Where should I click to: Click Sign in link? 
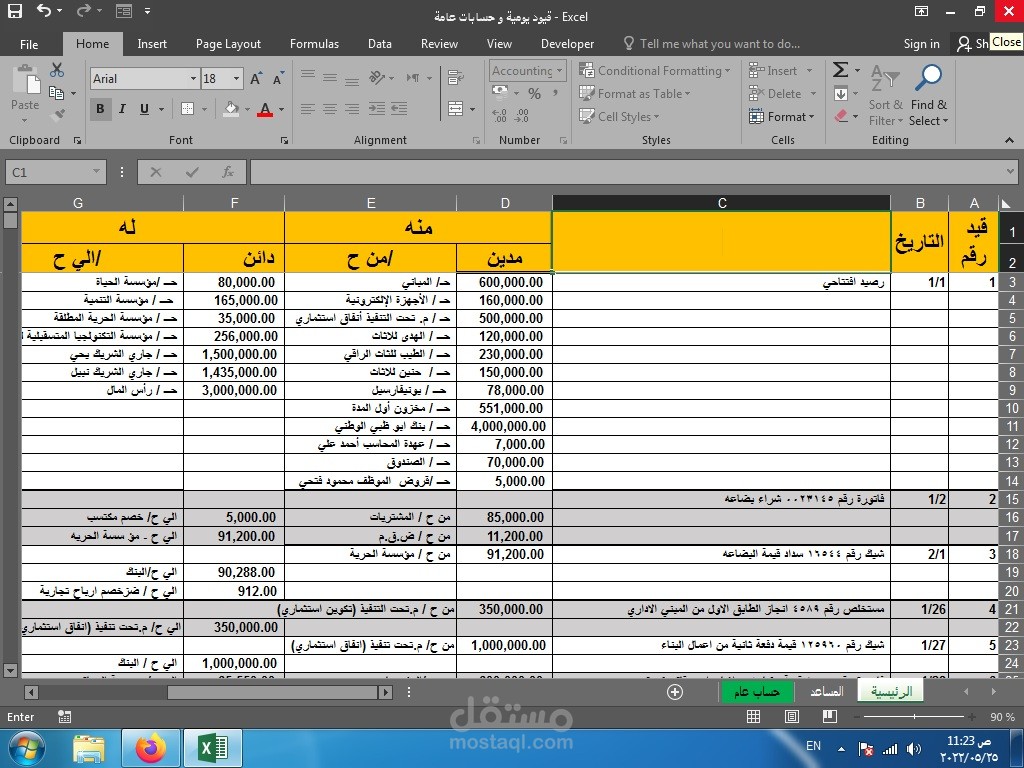[x=921, y=44]
